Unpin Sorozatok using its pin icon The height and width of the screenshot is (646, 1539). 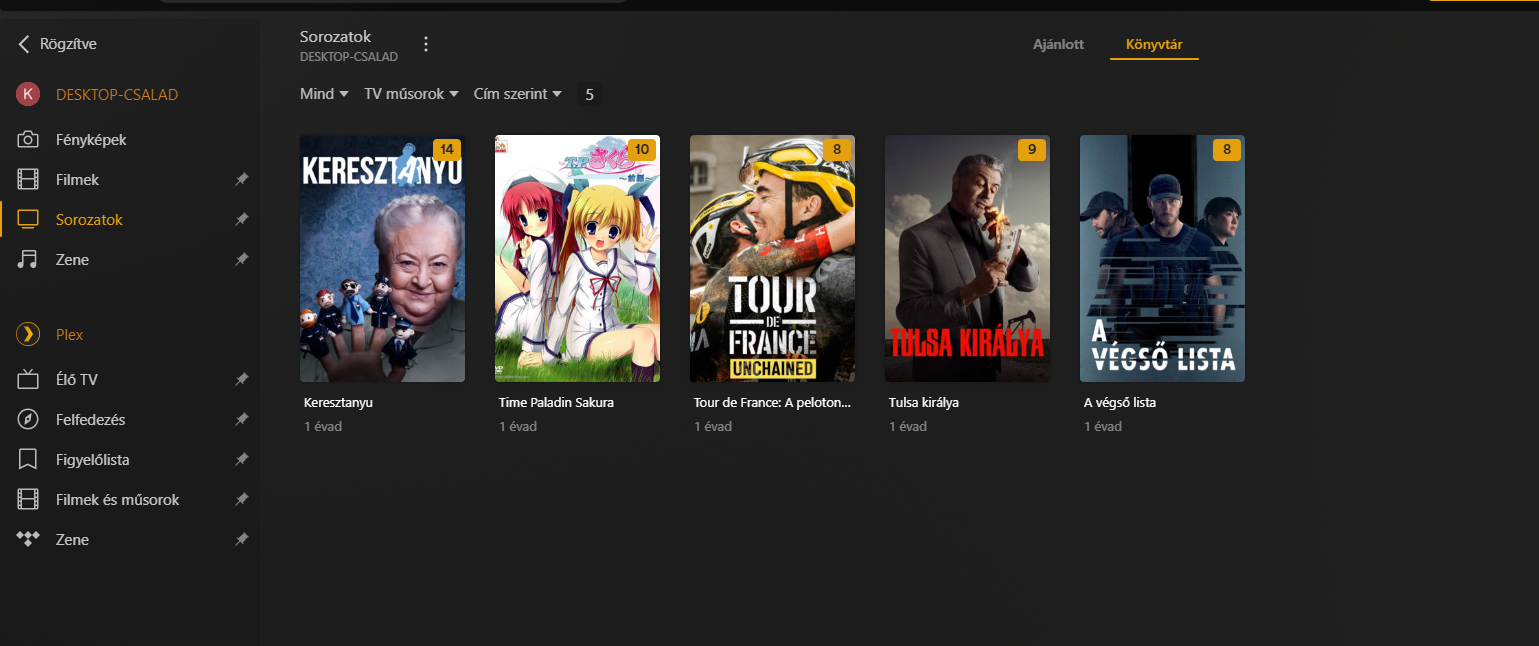click(241, 220)
